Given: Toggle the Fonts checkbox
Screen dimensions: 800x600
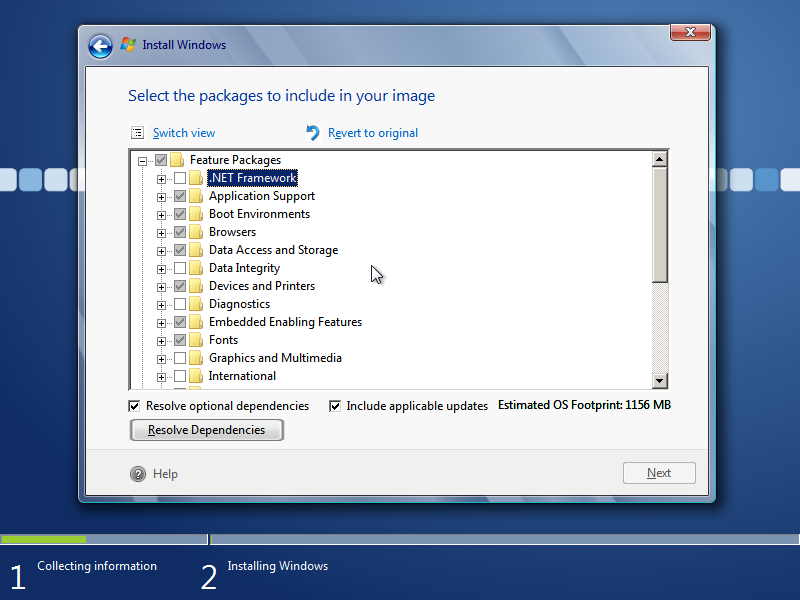Looking at the screenshot, I should pyautogui.click(x=180, y=340).
